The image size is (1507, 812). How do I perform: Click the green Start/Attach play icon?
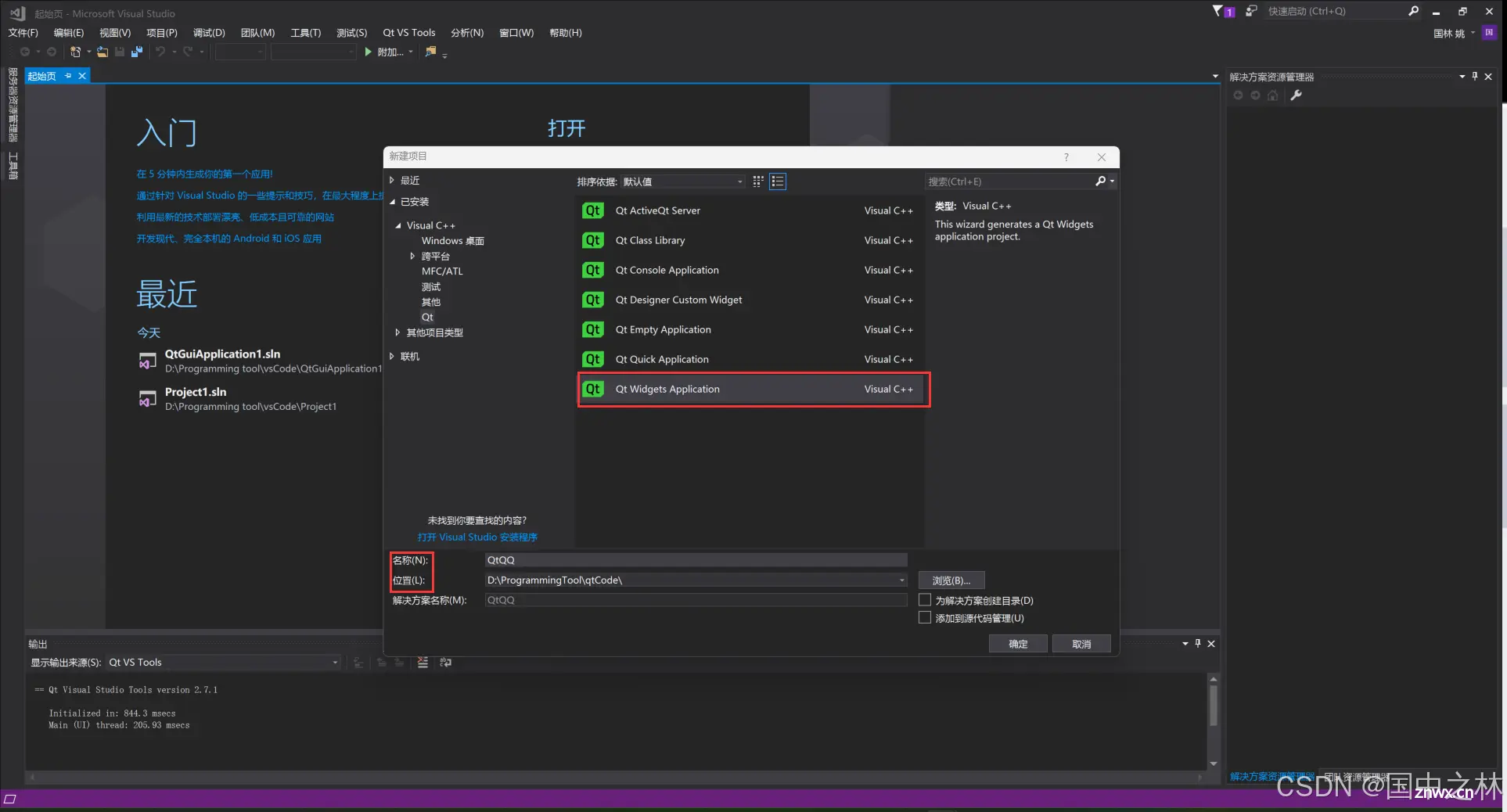pos(368,52)
